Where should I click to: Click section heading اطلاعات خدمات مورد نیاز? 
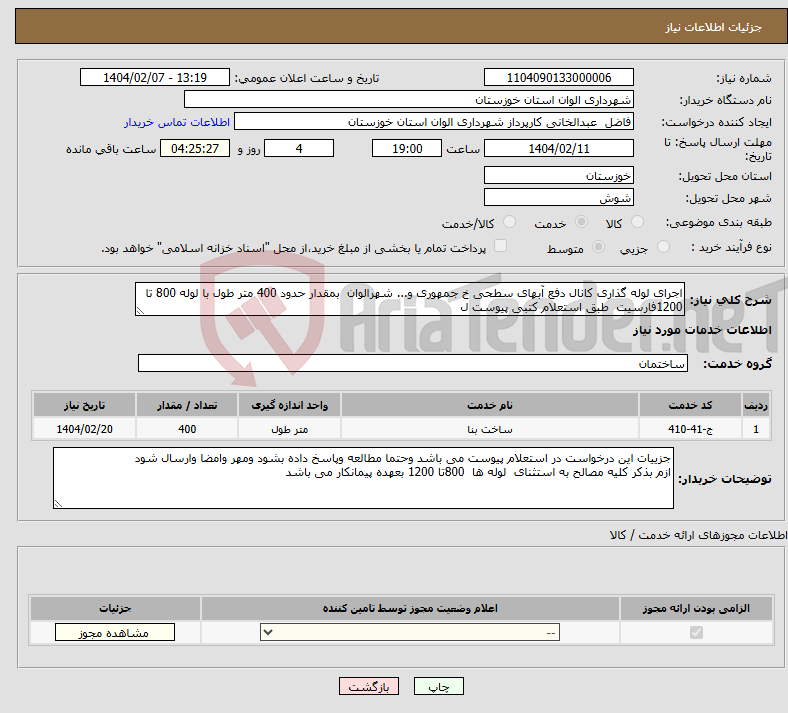[x=702, y=330]
